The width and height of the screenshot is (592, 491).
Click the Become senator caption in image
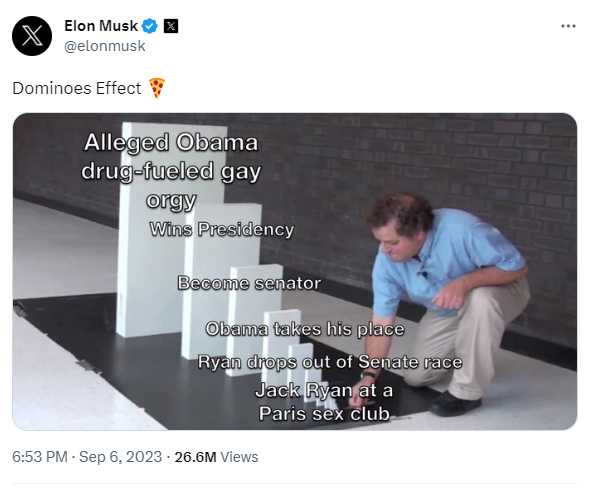pyautogui.click(x=249, y=283)
